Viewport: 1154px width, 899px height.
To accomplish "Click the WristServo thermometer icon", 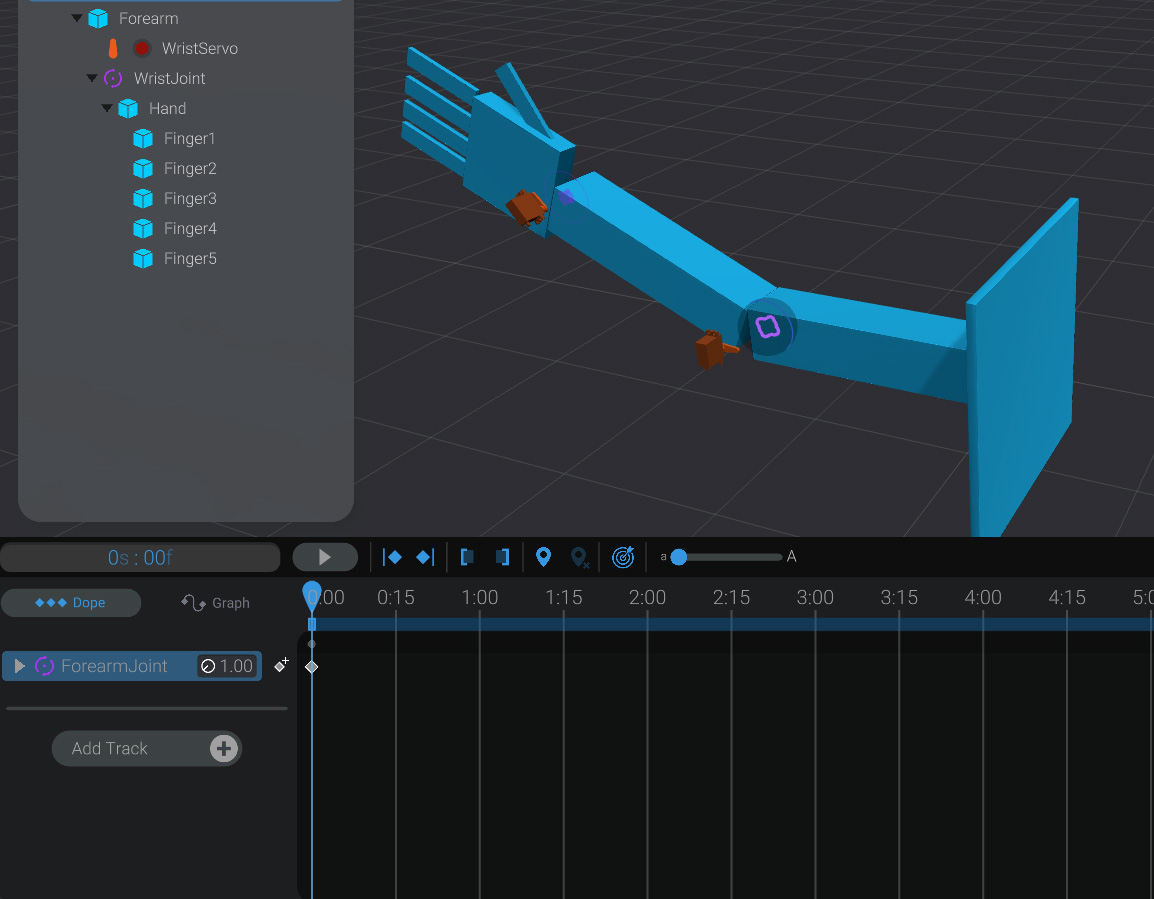I will (x=111, y=48).
